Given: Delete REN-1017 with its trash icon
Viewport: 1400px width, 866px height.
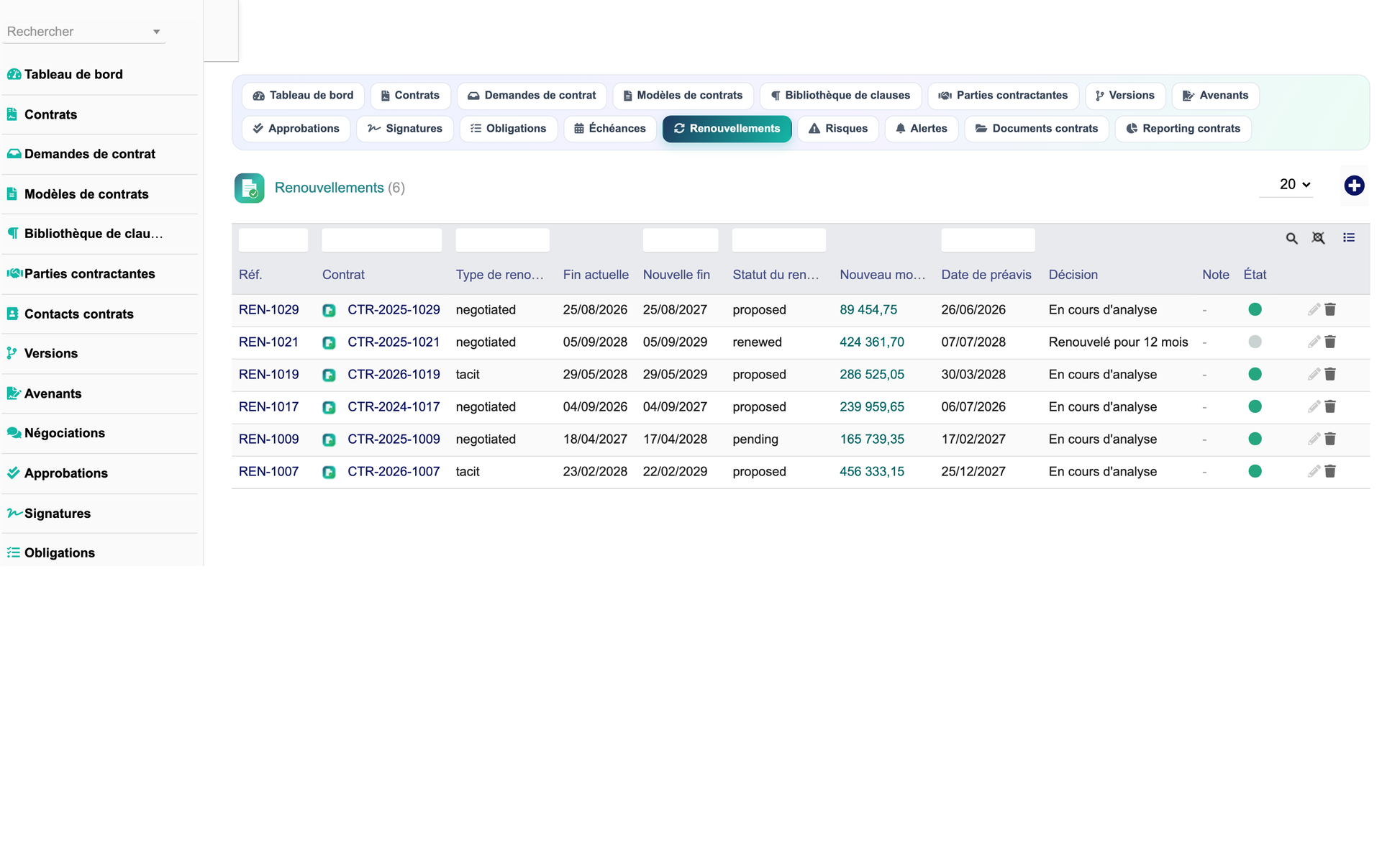Looking at the screenshot, I should tap(1330, 406).
